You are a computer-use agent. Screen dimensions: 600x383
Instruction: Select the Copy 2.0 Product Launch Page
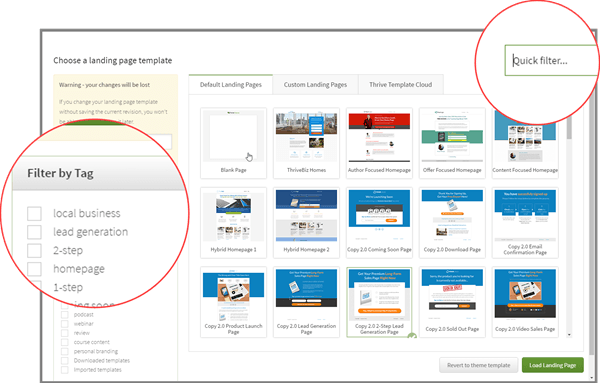[x=233, y=302]
